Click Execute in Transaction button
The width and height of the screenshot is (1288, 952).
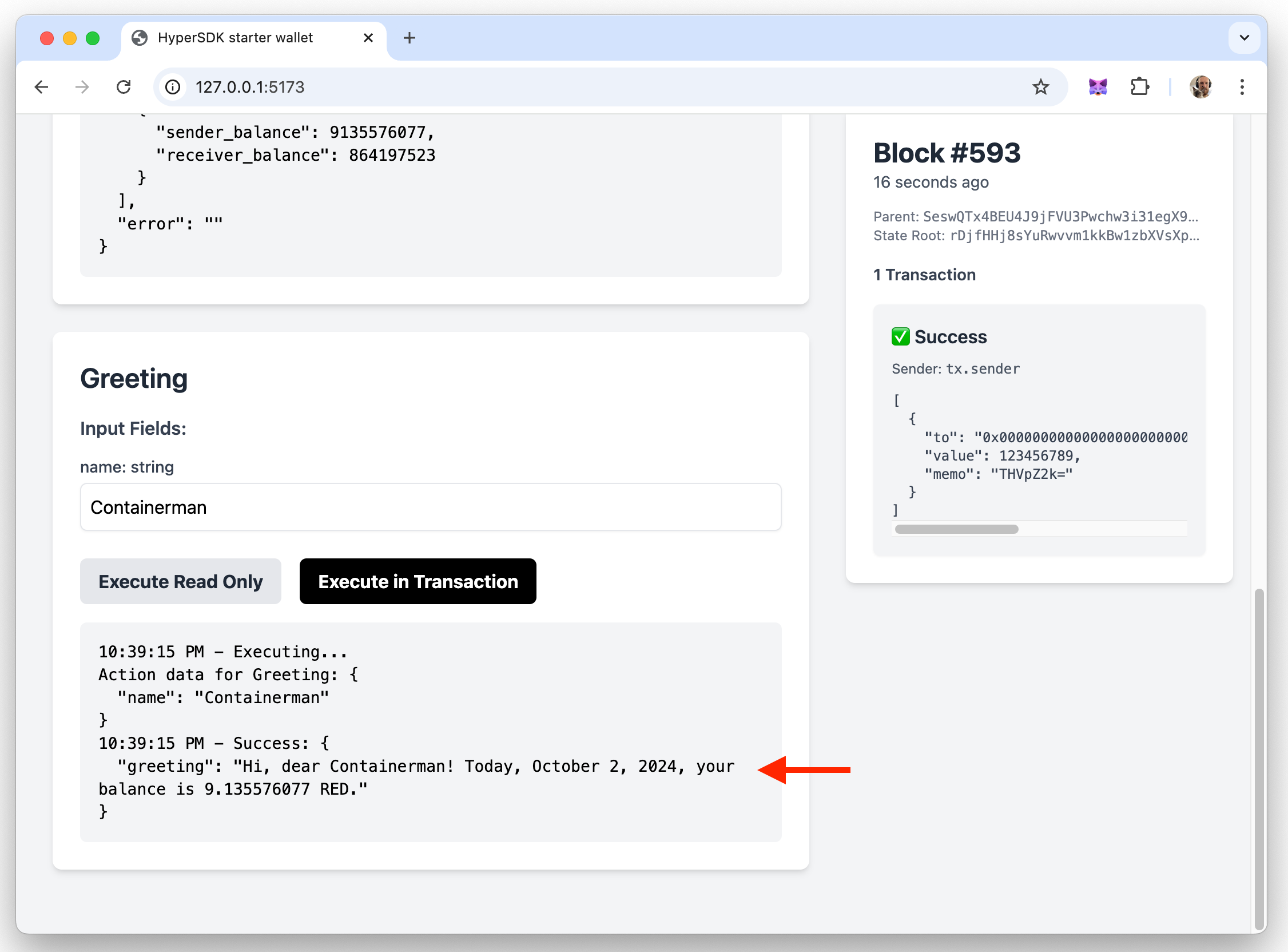click(x=418, y=581)
